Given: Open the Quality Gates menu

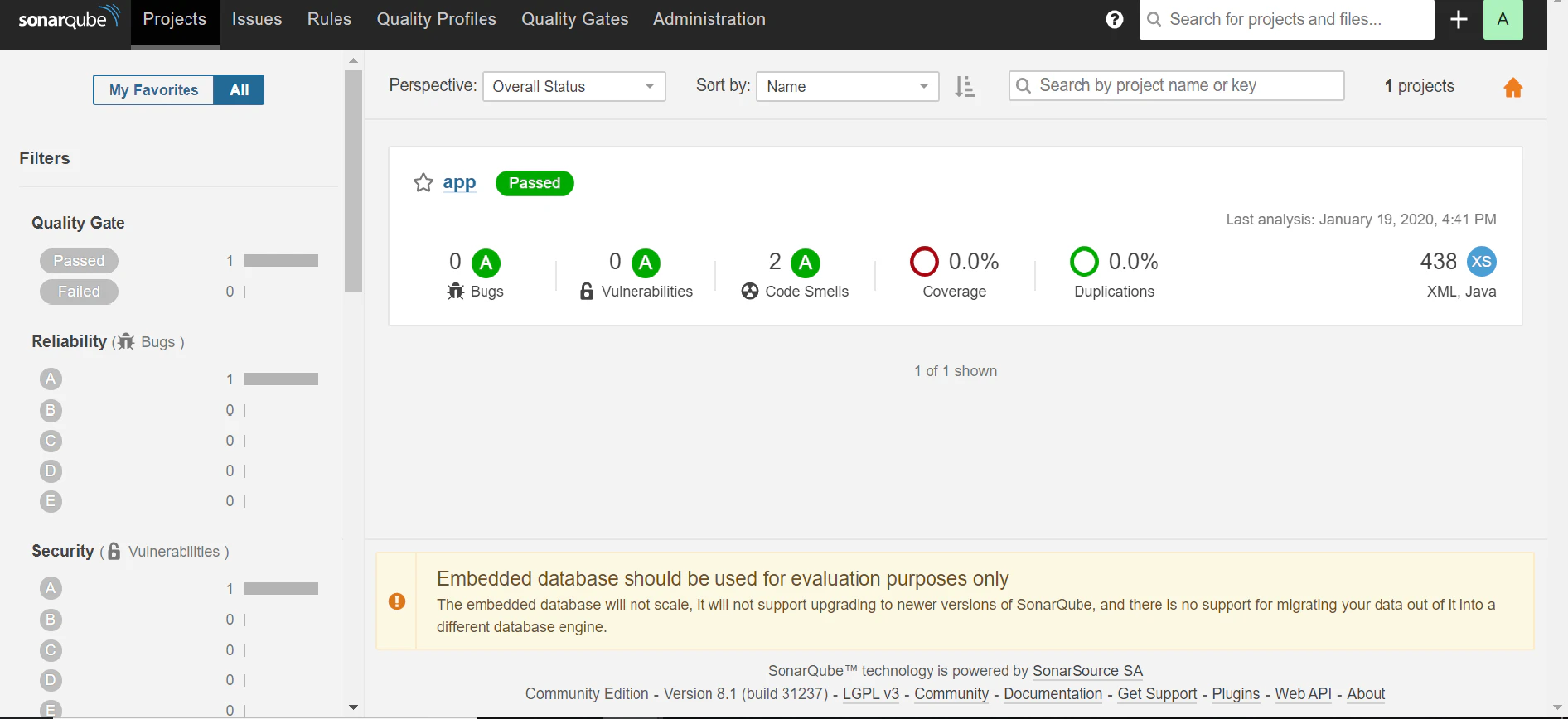Looking at the screenshot, I should pos(575,19).
